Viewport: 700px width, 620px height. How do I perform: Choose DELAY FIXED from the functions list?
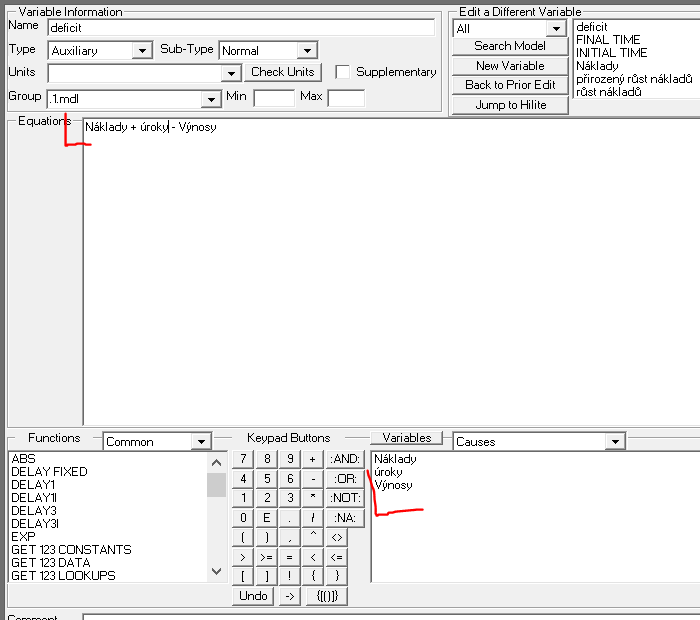point(49,472)
